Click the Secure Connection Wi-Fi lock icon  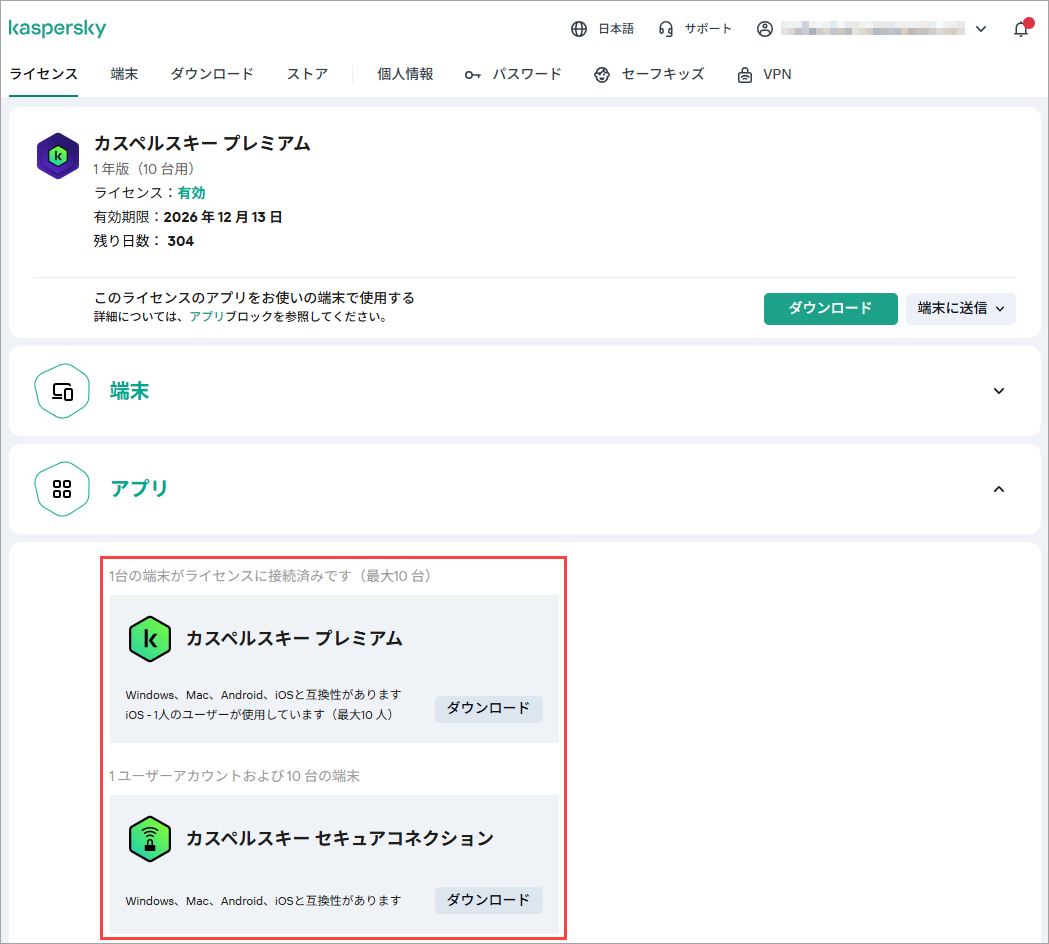coord(150,839)
